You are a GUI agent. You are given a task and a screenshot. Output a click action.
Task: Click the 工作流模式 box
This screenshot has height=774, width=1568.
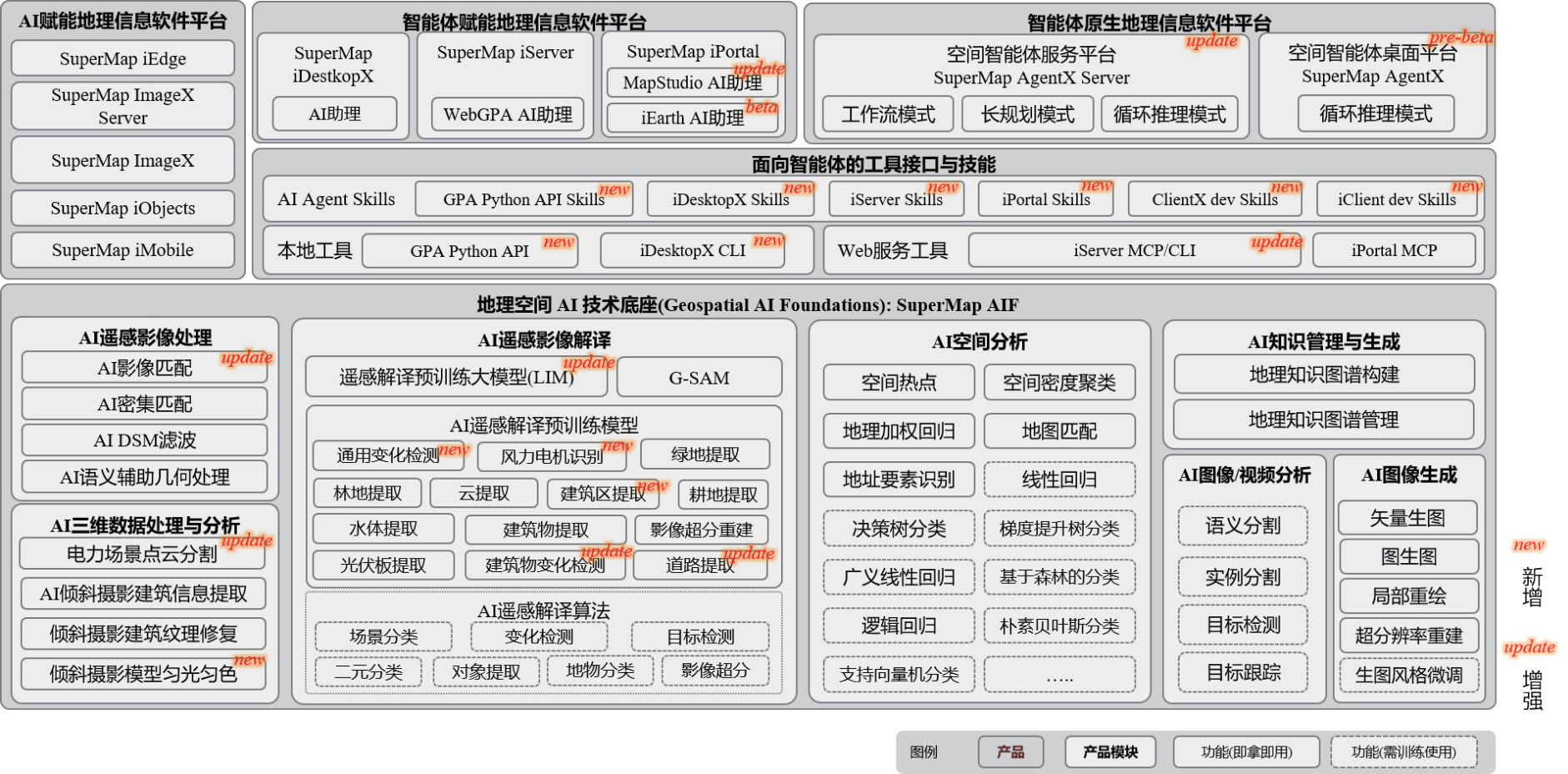[888, 114]
